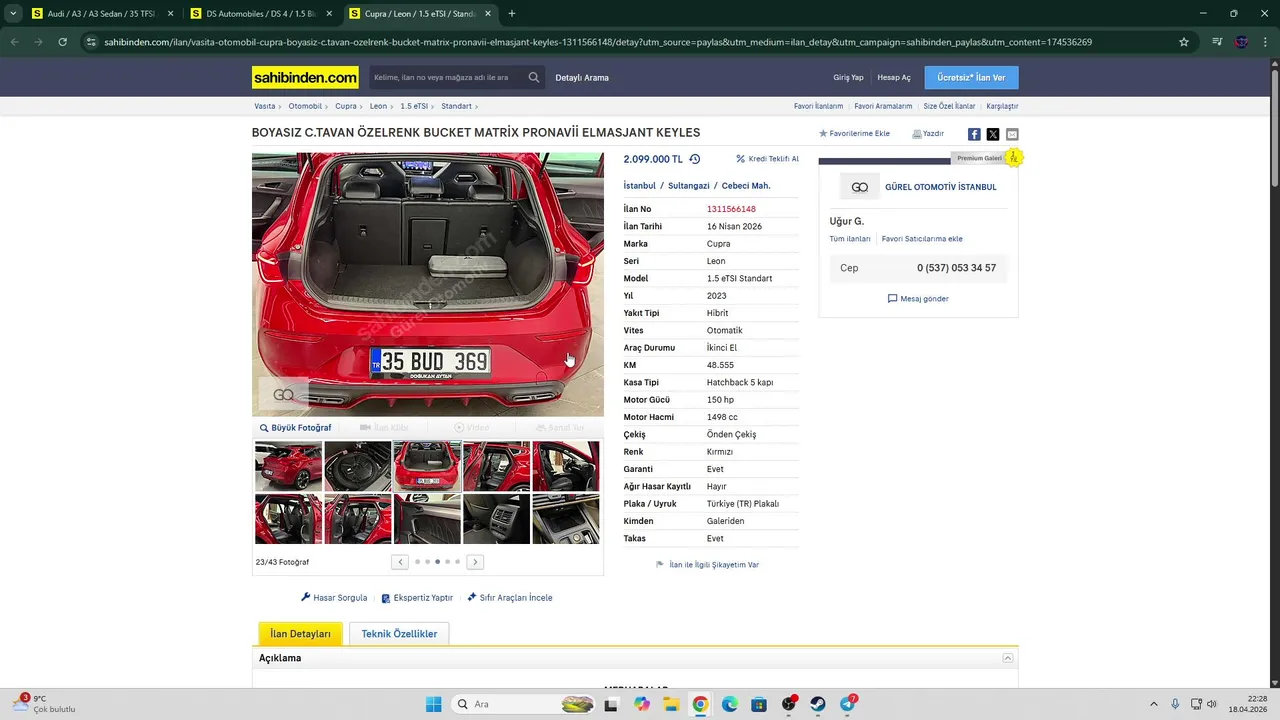Select first gallery pagination dot
Viewport: 1280px width, 720px height.
[417, 562]
